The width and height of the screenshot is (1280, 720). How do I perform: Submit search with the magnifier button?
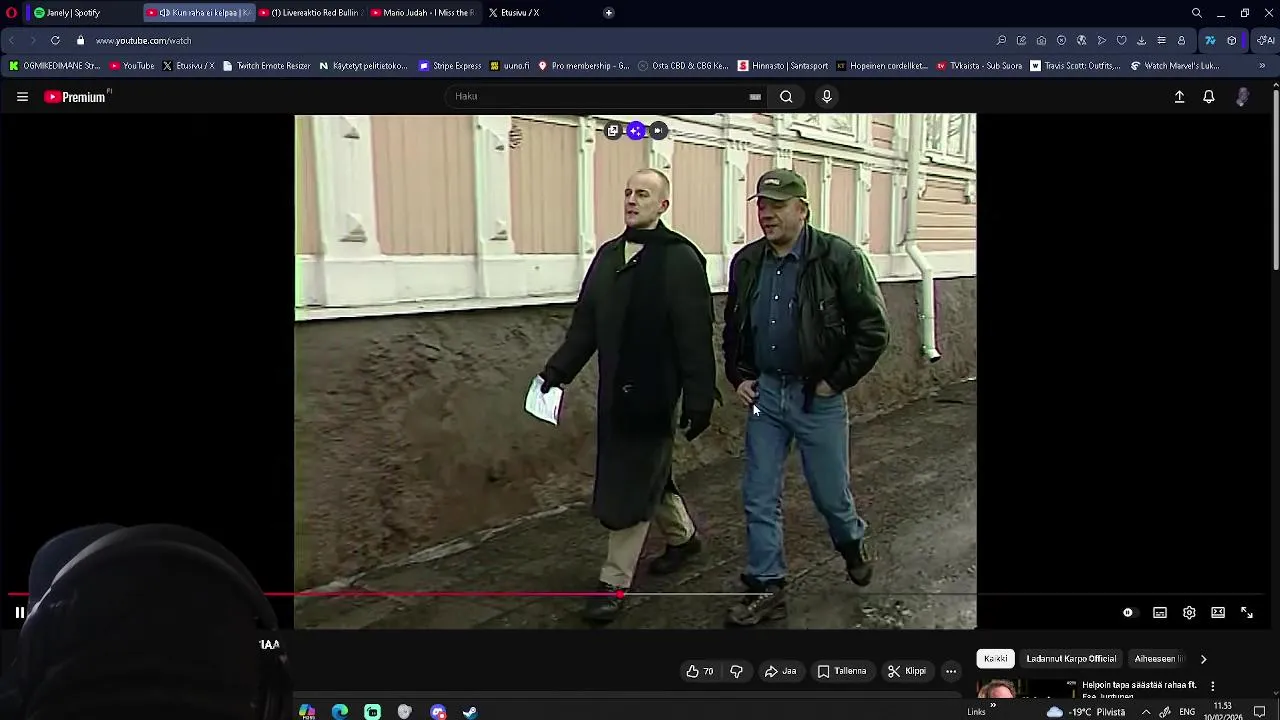tap(786, 97)
